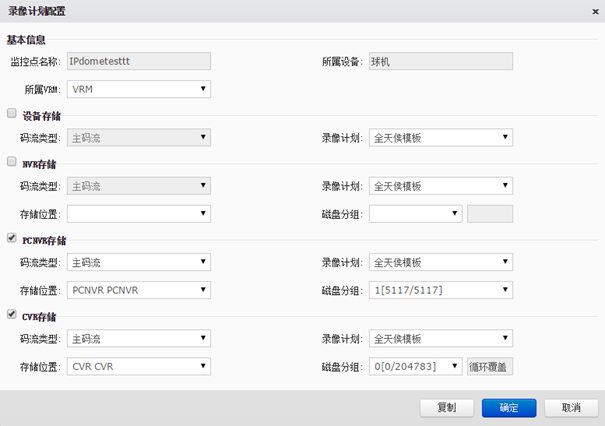Open PCNVR存储 码流类型 dropdown
The image size is (605, 426).
click(x=139, y=262)
